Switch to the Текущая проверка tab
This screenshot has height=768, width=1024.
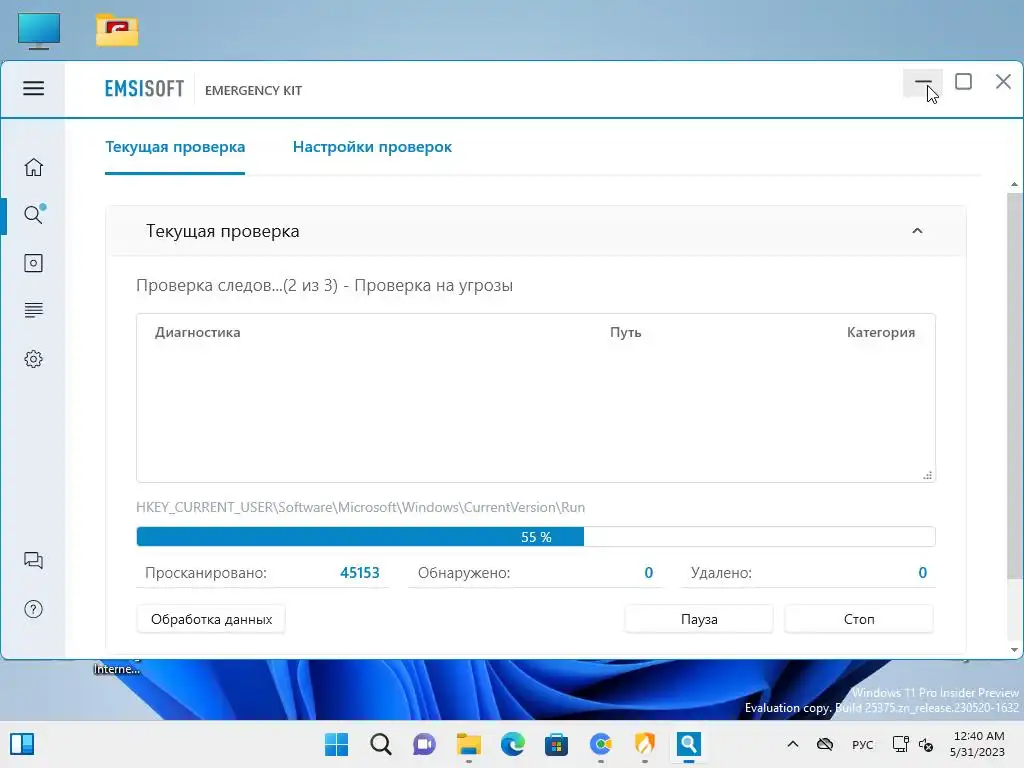tap(175, 147)
